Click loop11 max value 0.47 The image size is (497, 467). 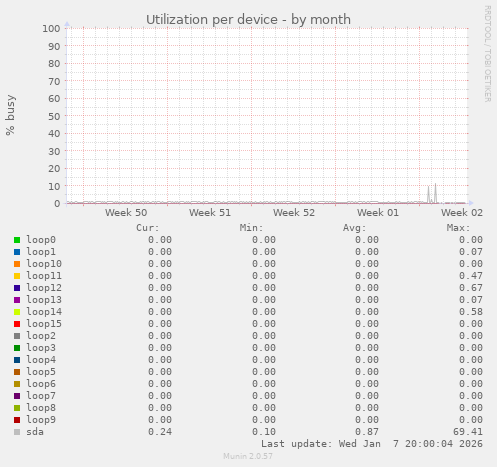coord(471,276)
